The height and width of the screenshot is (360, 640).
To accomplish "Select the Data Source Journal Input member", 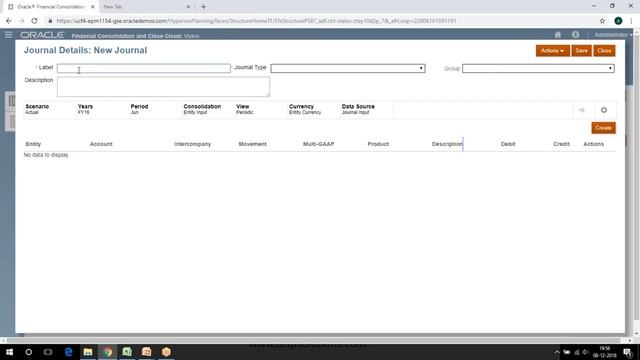I will pos(358,109).
